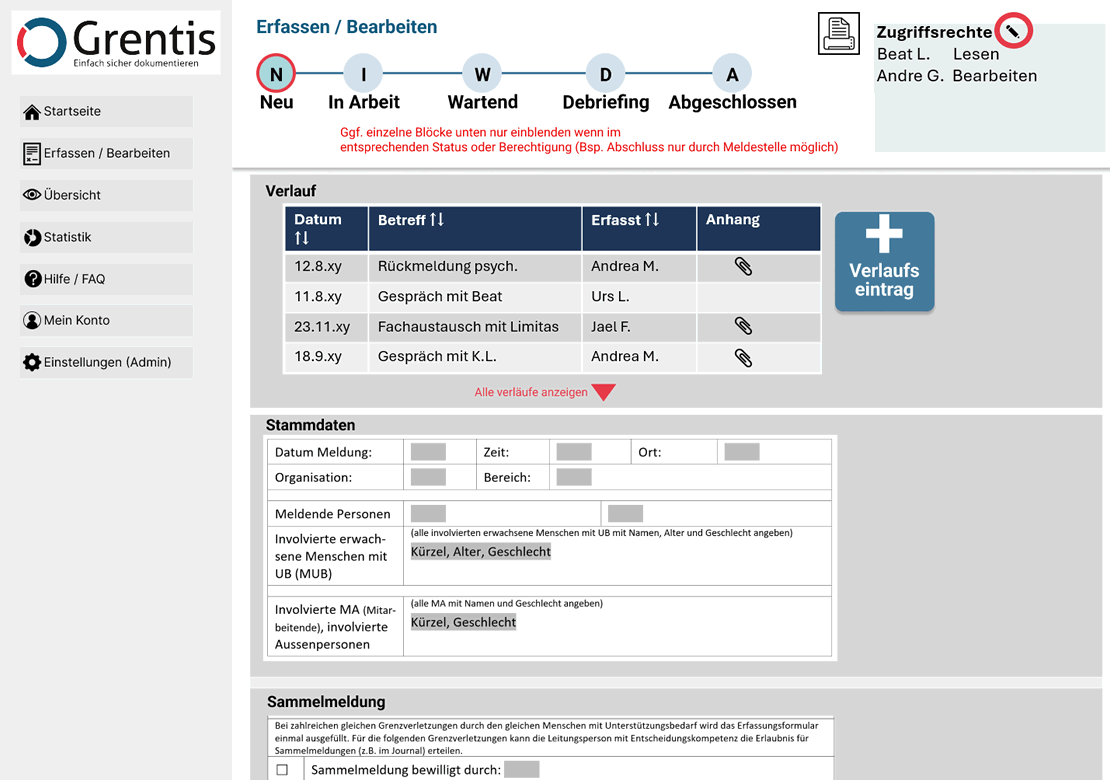
Task: Open Übersicht with the eye icon
Action: click(x=106, y=195)
